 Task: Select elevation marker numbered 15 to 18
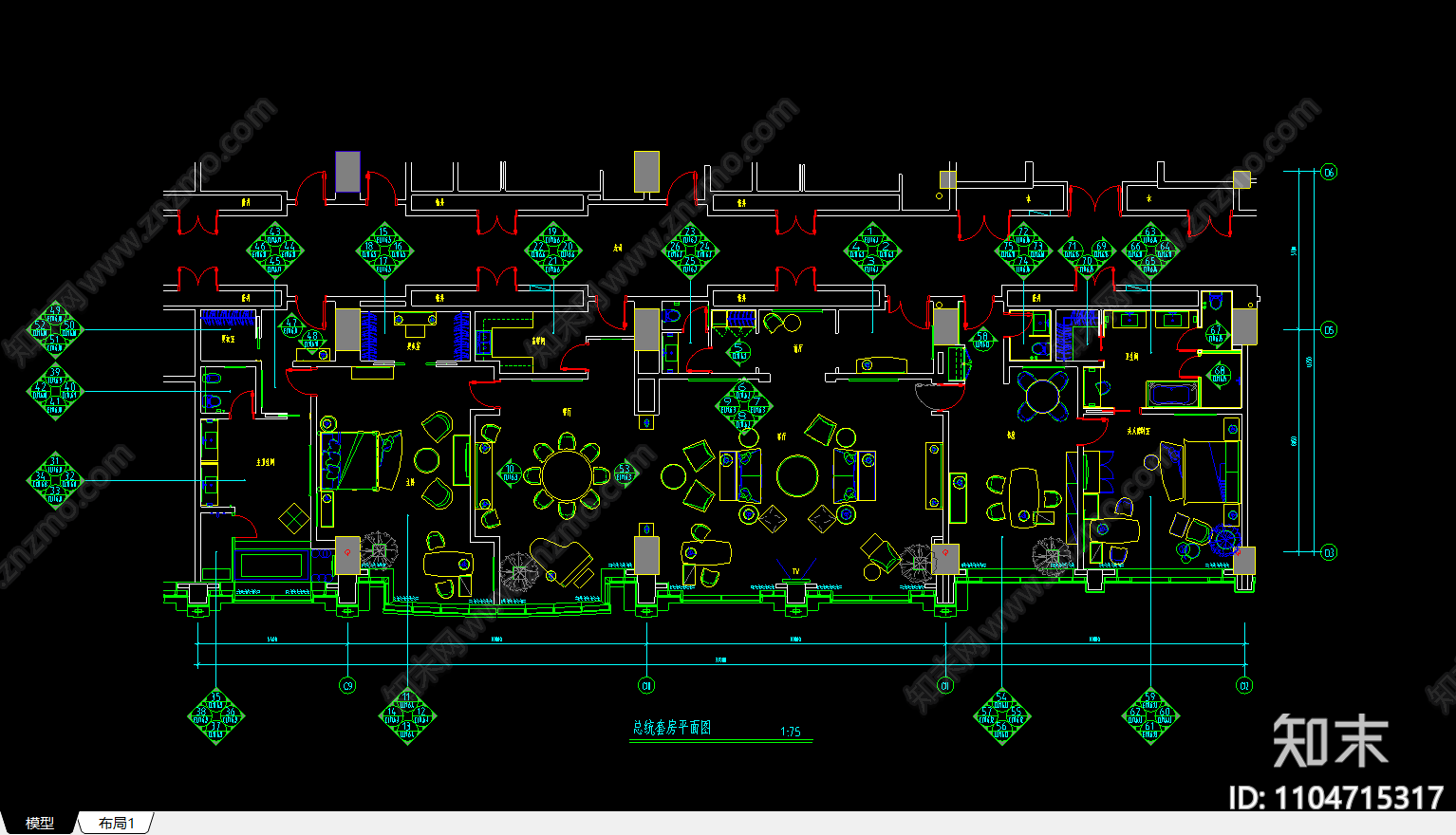coord(383,250)
